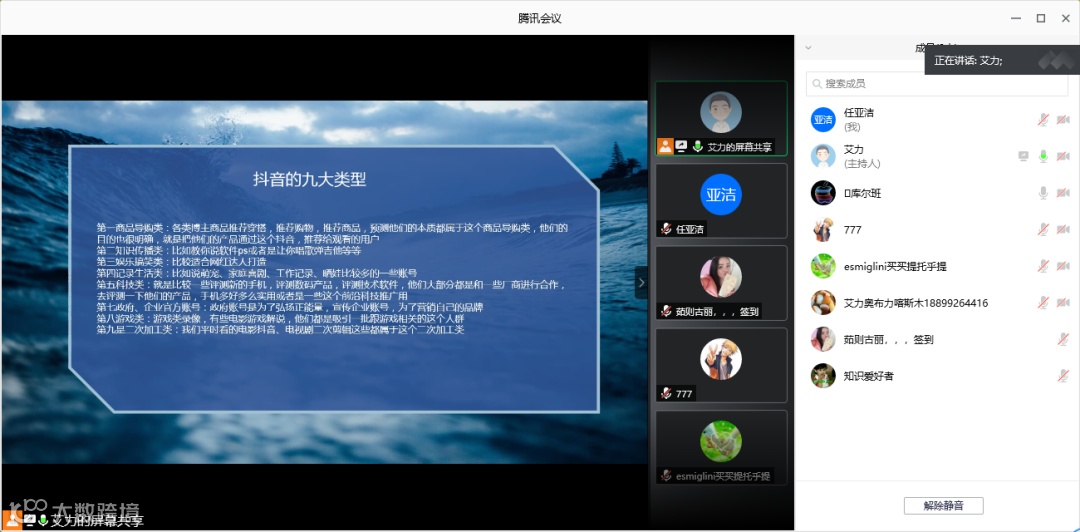
Task: Maximize the 腾讯会议 window
Action: (x=1041, y=18)
